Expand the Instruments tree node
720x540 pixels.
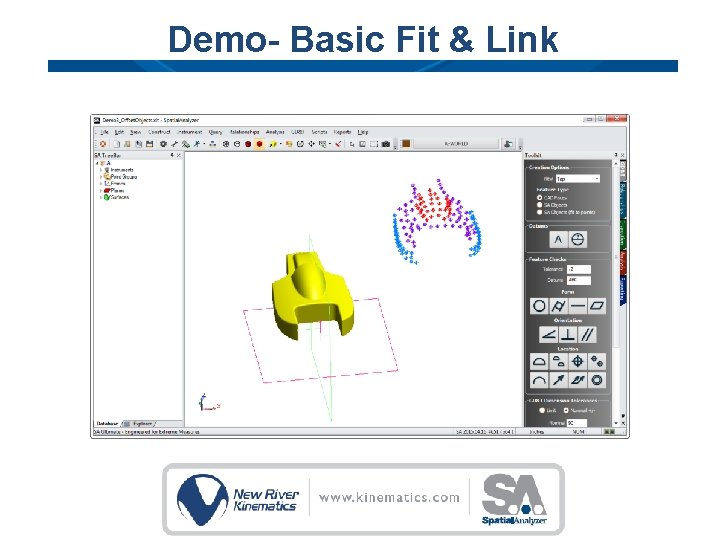click(101, 170)
